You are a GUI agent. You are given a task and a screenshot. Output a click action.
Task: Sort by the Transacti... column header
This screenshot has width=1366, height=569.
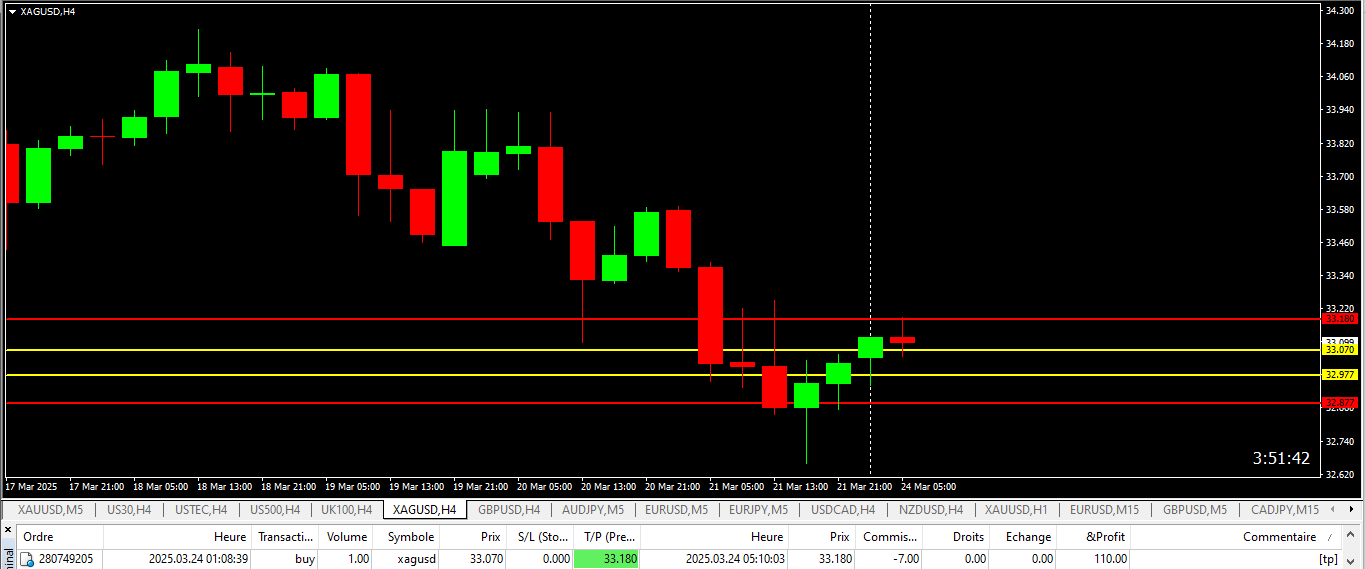286,537
